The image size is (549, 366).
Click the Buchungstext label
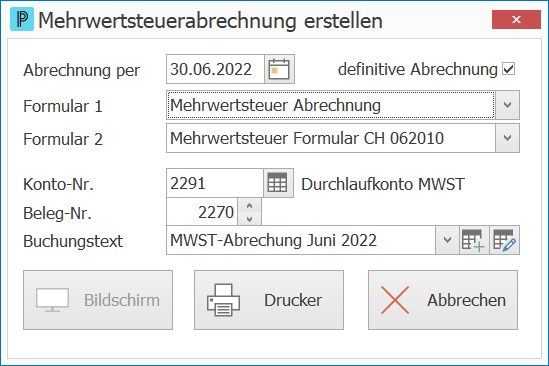[x=73, y=241]
